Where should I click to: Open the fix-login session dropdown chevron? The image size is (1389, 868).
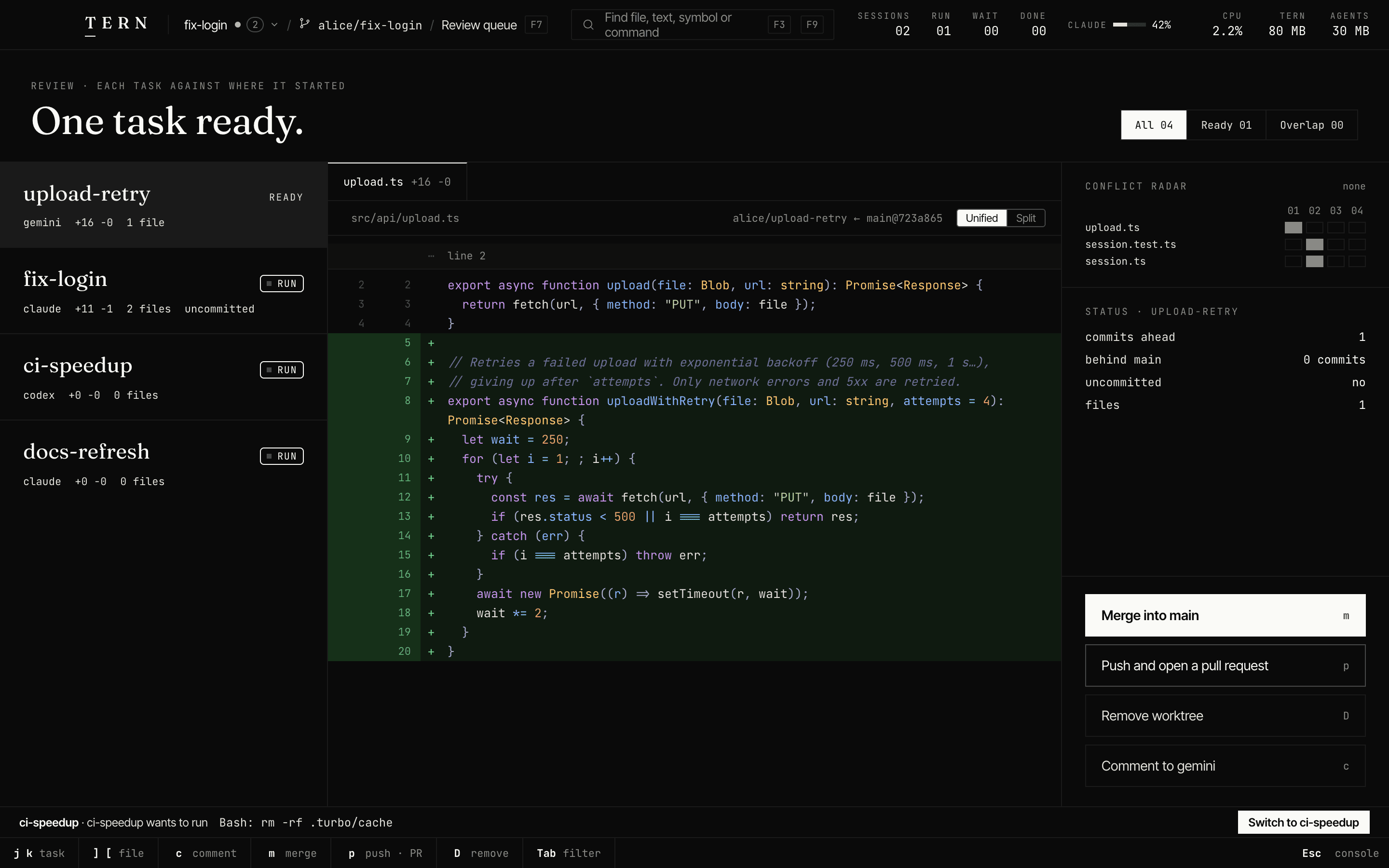[x=274, y=25]
